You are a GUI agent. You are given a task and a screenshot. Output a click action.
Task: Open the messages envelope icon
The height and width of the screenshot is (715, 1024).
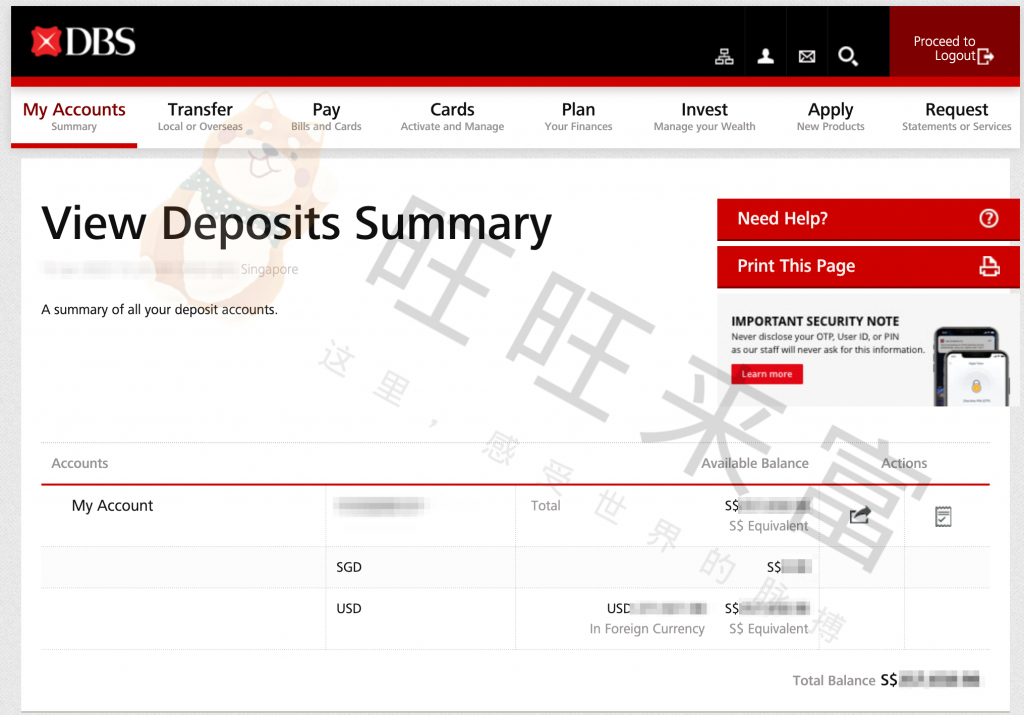pos(807,57)
